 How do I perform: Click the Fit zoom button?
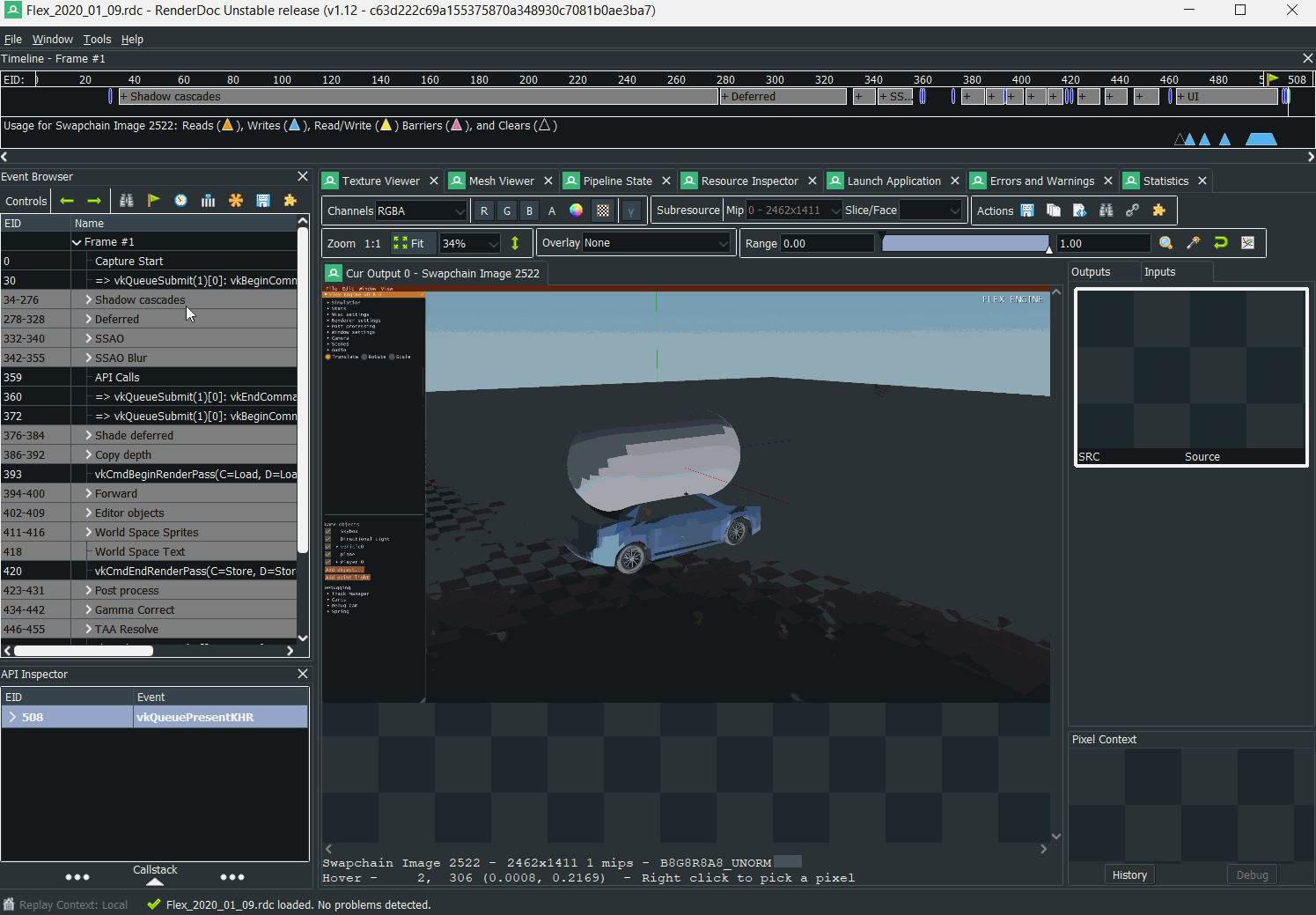pos(409,243)
